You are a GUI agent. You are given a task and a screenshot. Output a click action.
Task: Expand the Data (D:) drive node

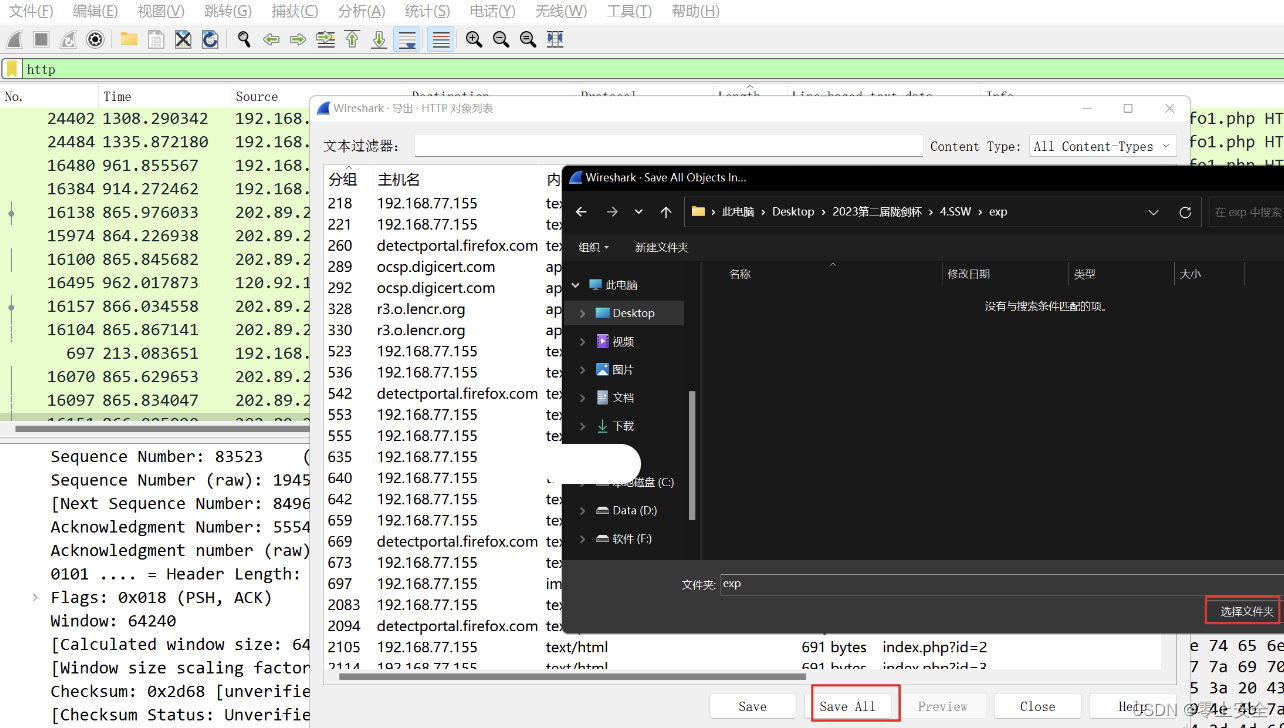coord(583,510)
